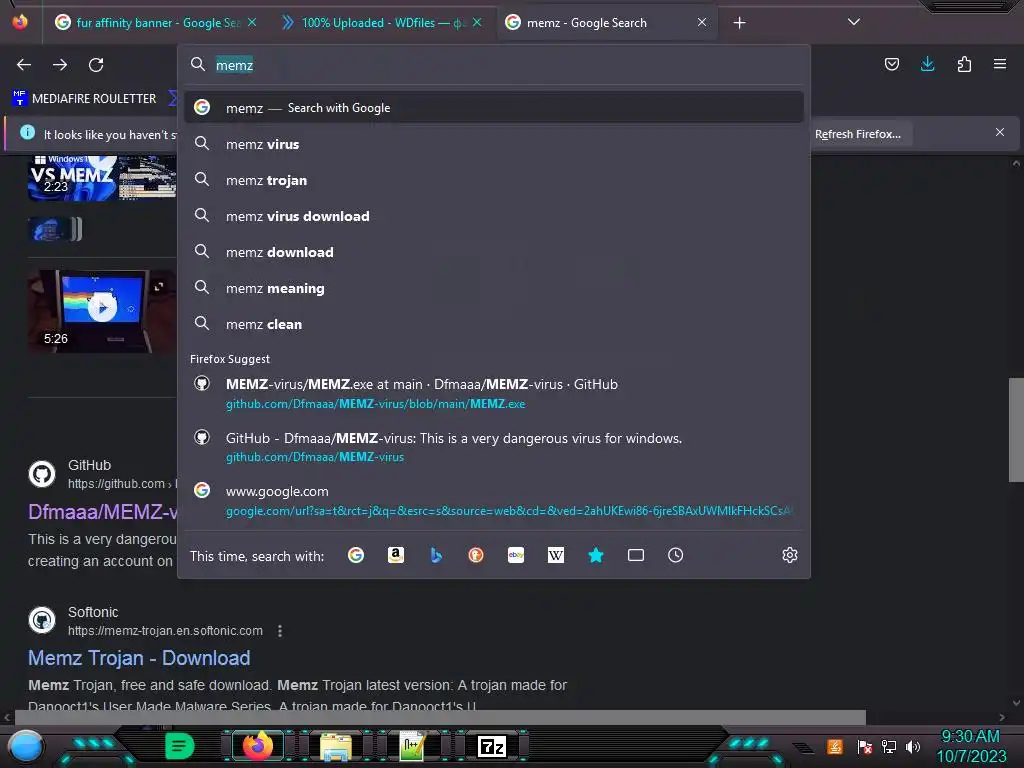Open the network icon in tray

pos(889,746)
